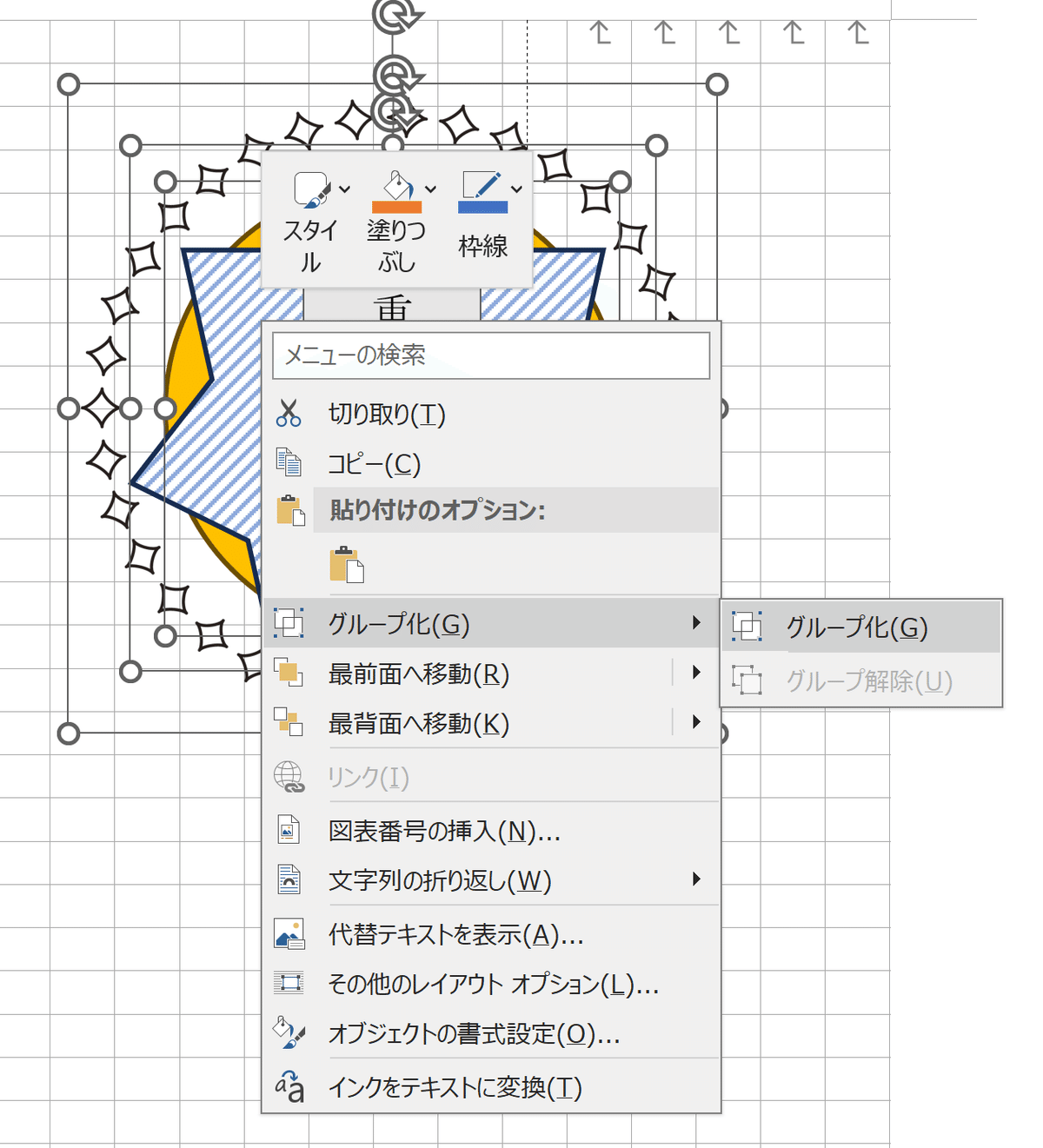Click the 枠線 label button
Viewport: 1043px width, 1148px height.
pos(482,246)
